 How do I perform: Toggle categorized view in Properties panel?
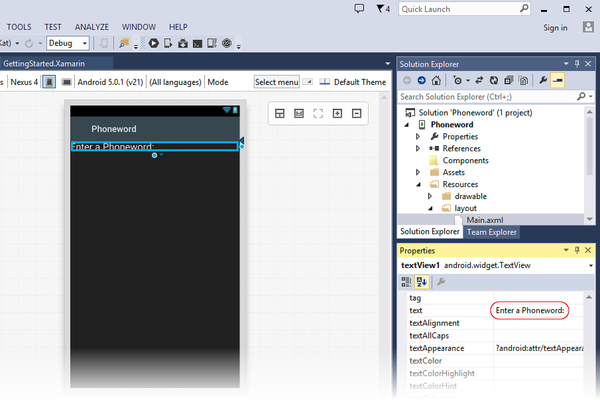(x=408, y=281)
